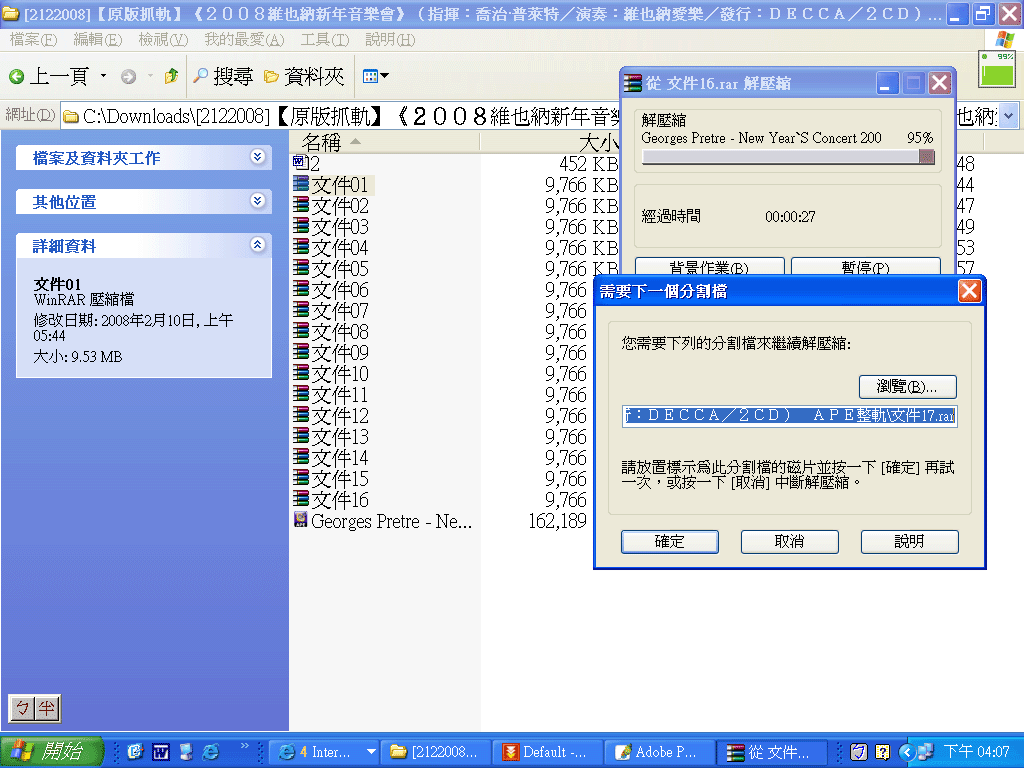
Task: Select the 文件13 file name
Action: click(340, 436)
